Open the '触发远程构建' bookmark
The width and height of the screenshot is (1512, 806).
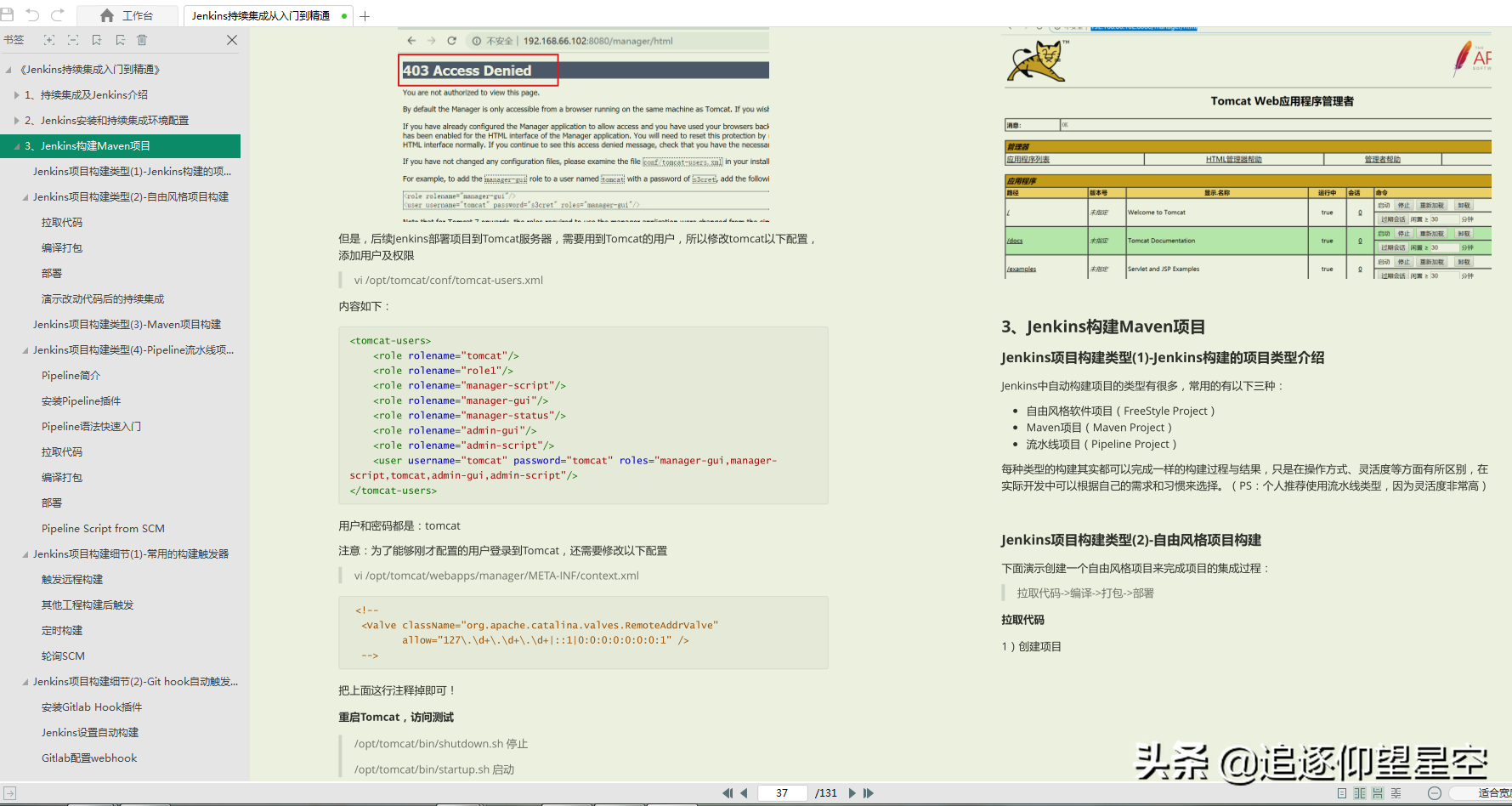point(72,580)
